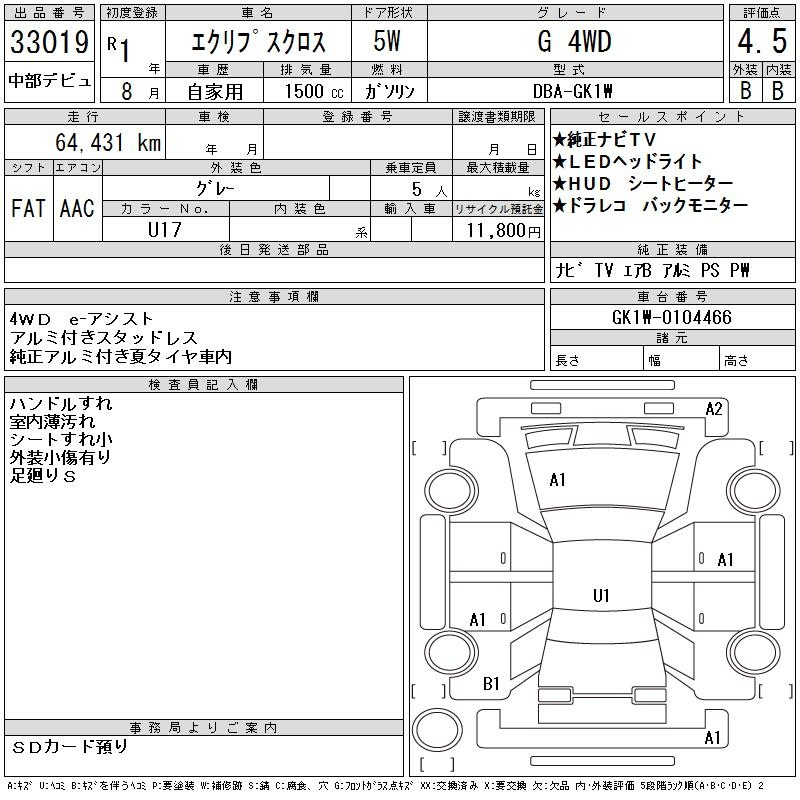Click the グレー exterior color value
The height and width of the screenshot is (800, 800).
click(237, 187)
